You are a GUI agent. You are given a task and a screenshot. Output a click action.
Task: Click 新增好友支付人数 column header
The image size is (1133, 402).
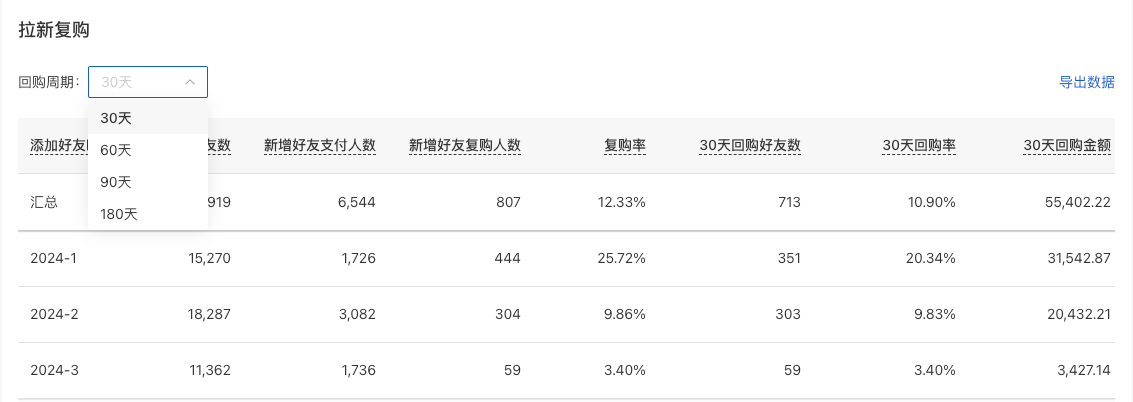(x=320, y=145)
